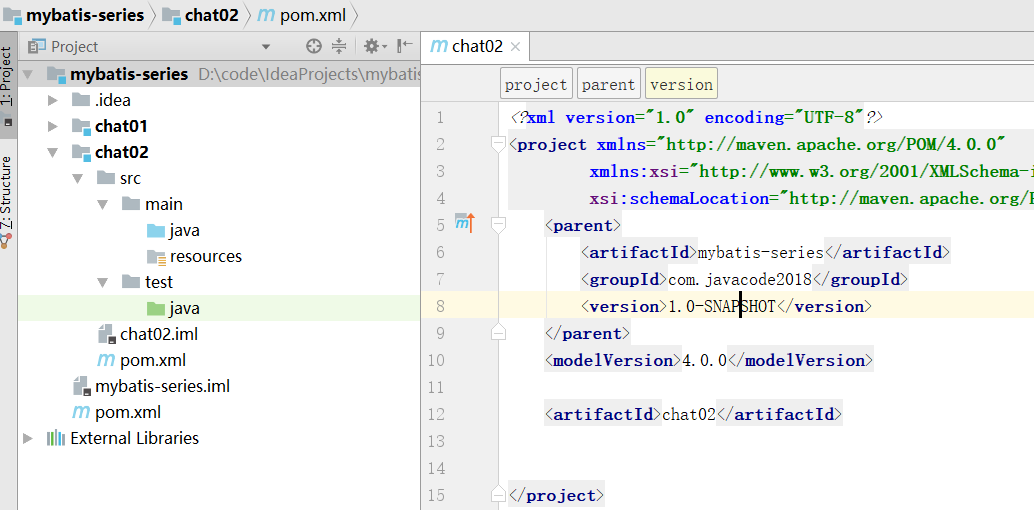Click the collapse all icon in Project panel

pos(338,46)
